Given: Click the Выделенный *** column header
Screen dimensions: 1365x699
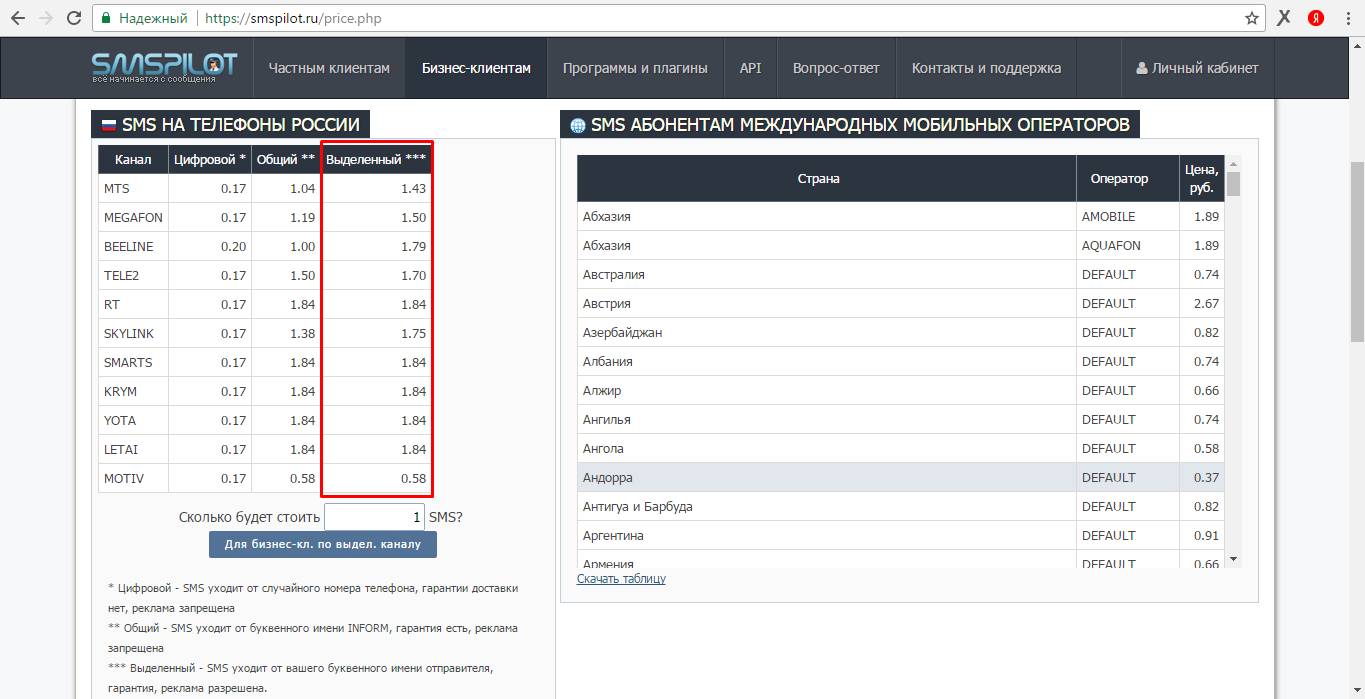Looking at the screenshot, I should (376, 159).
